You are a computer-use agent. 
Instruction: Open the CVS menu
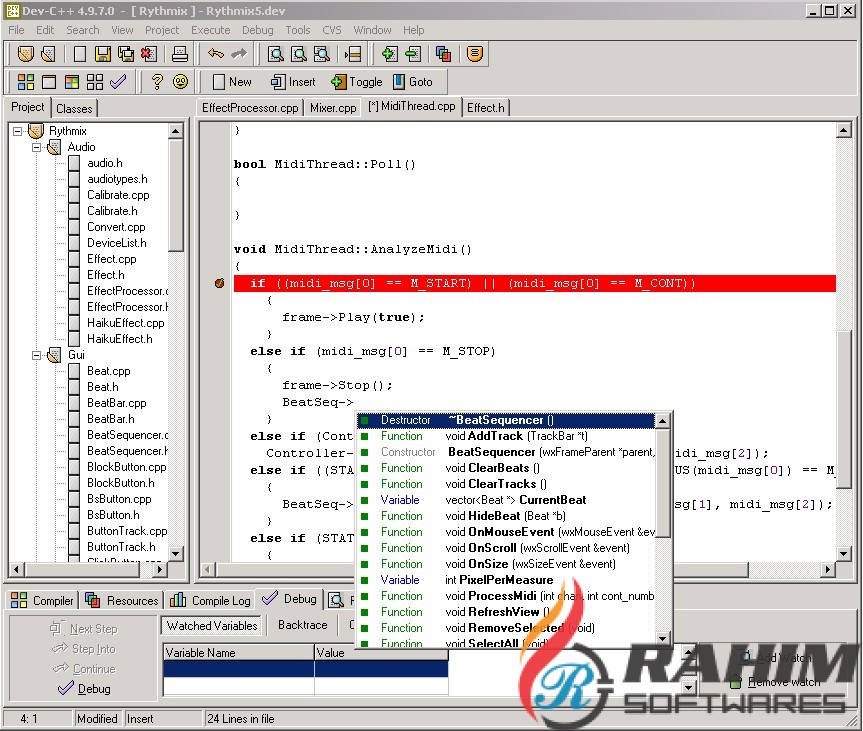(x=332, y=30)
